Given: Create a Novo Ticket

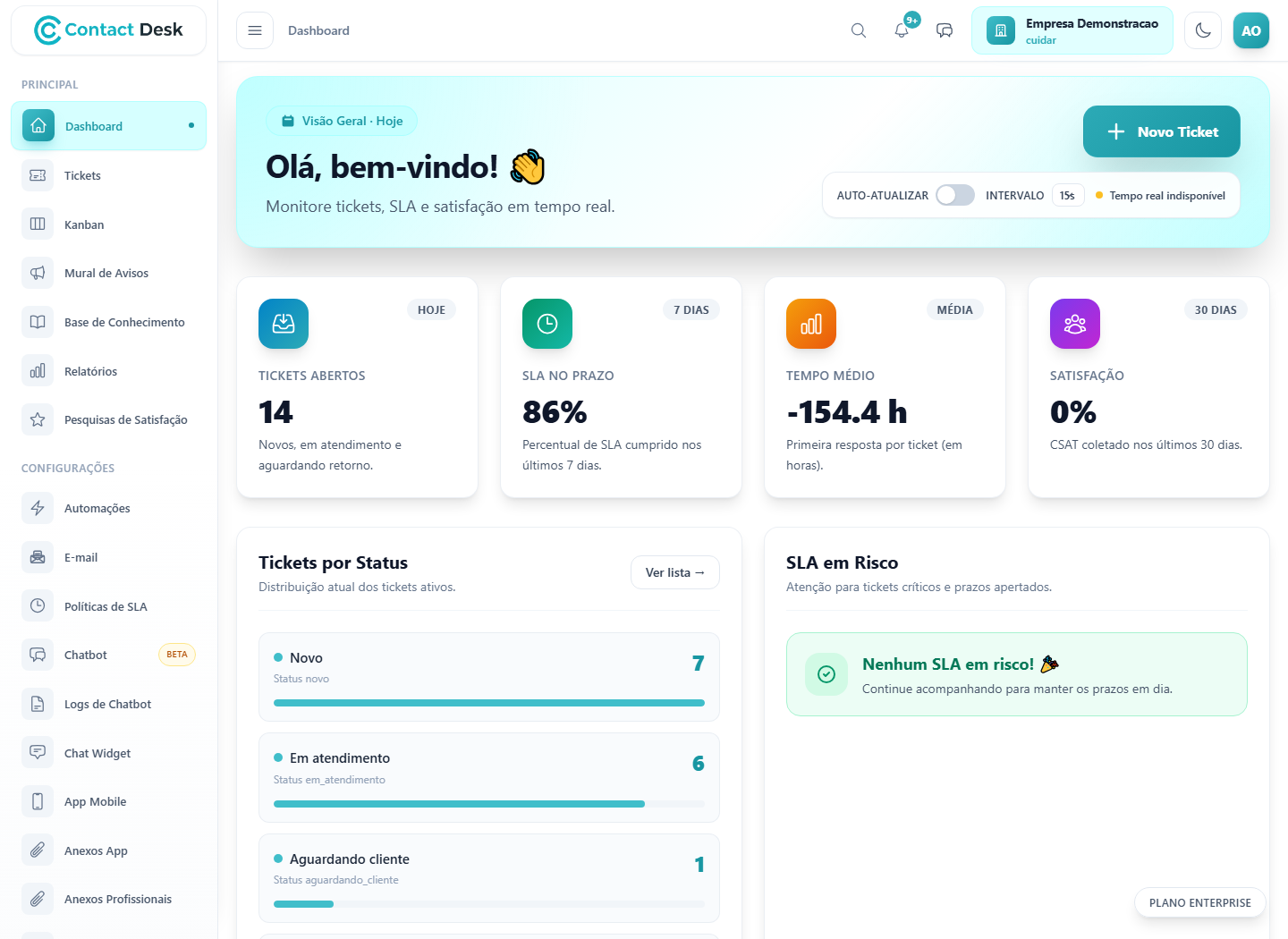Looking at the screenshot, I should coord(1162,131).
